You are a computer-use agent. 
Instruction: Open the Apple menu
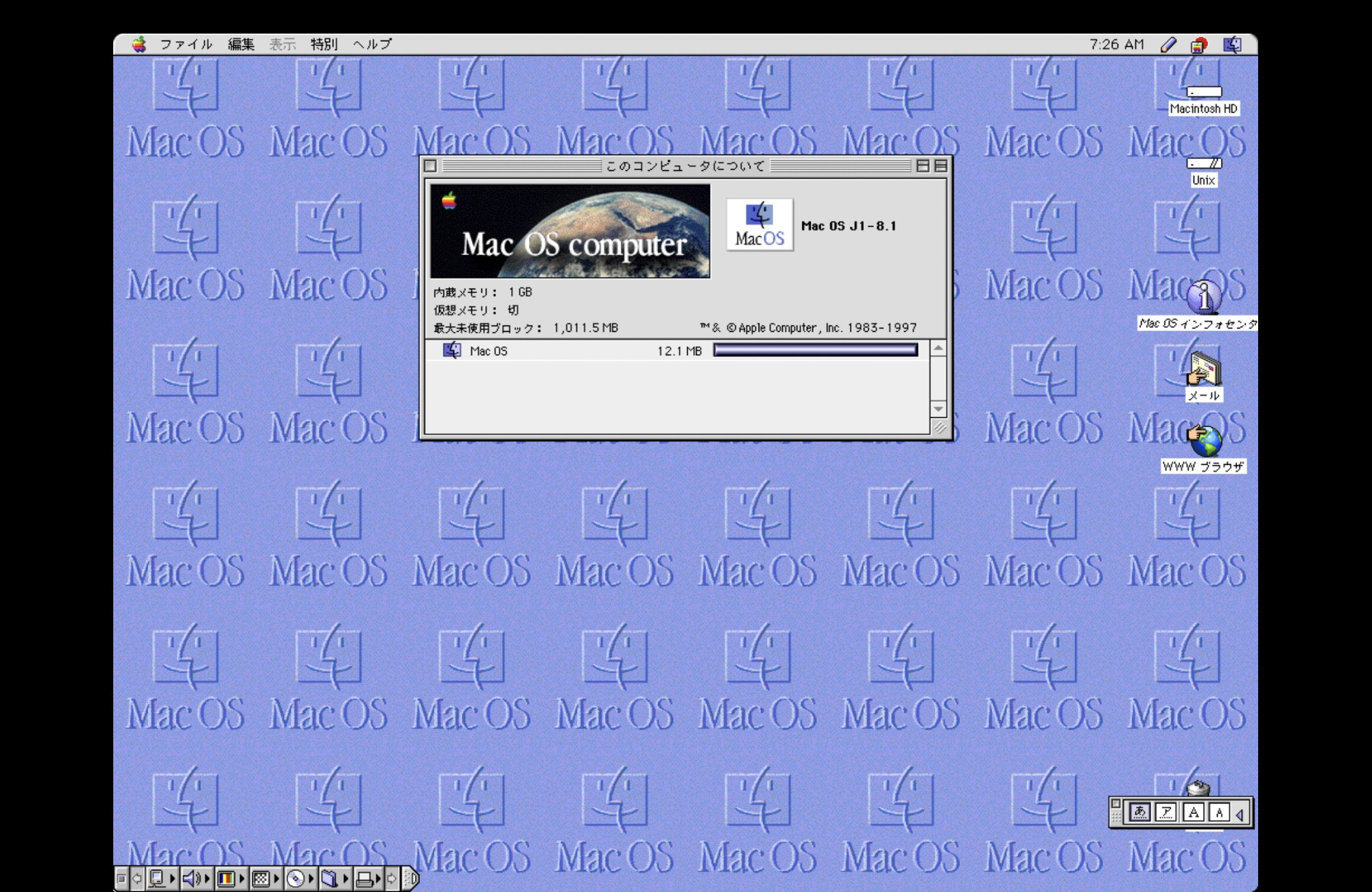pos(139,45)
